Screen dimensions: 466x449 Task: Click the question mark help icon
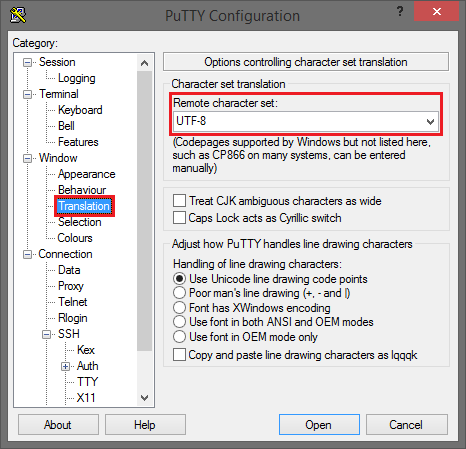400,11
